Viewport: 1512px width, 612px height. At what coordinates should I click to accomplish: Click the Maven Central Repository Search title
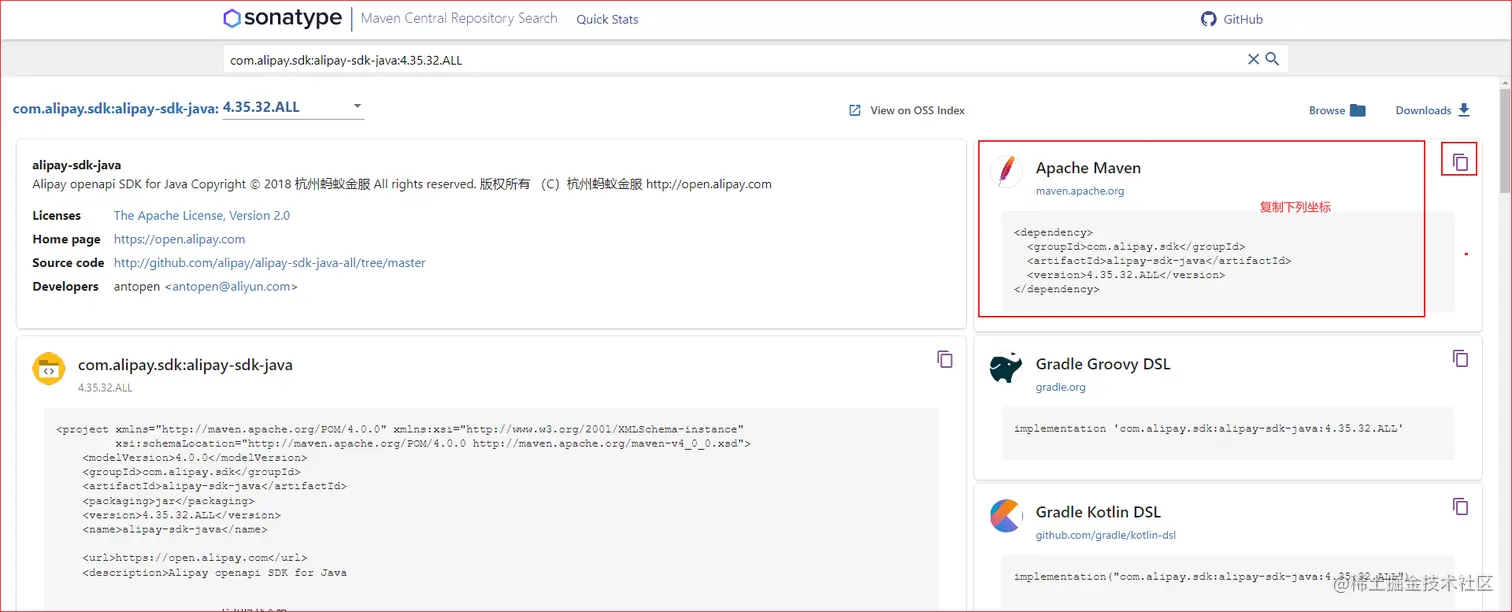tap(459, 18)
